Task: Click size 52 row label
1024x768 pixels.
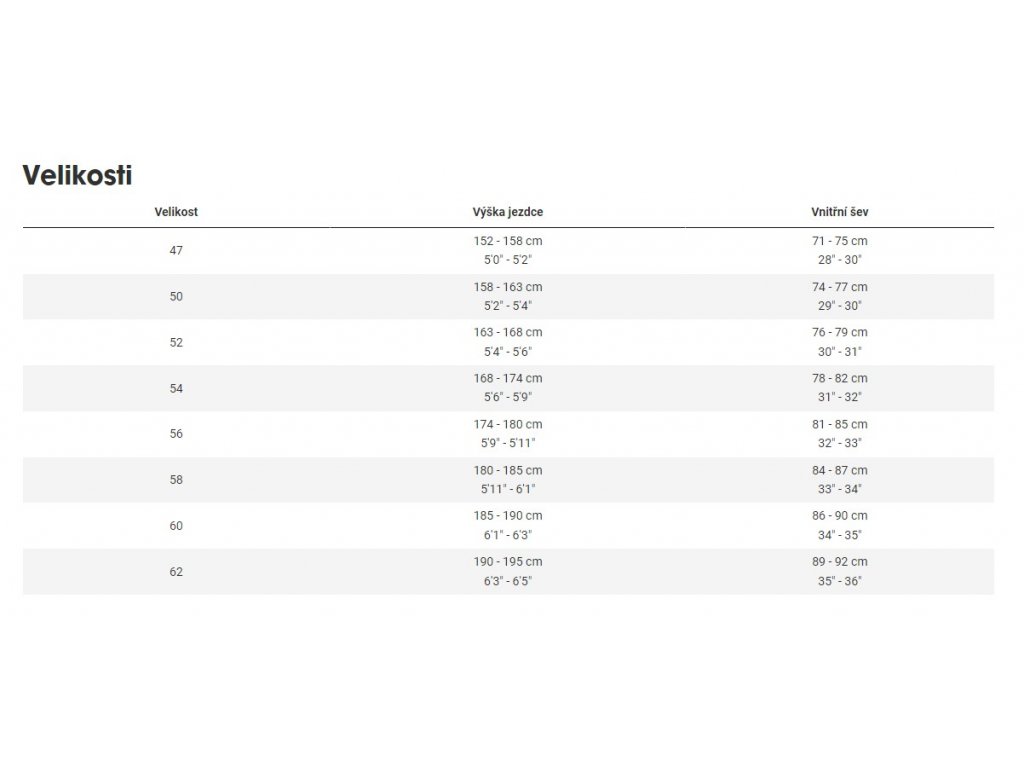Action: coord(176,342)
